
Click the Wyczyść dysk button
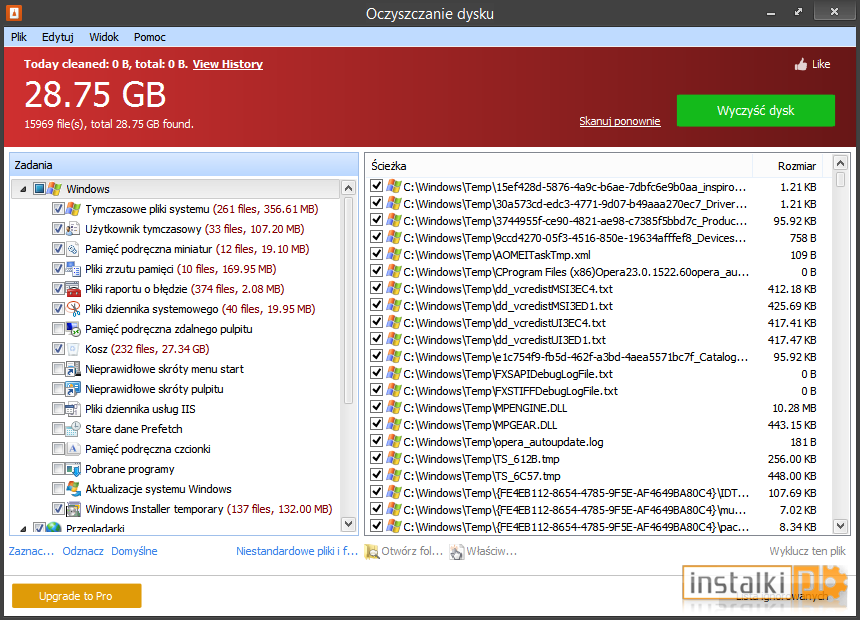coord(756,111)
